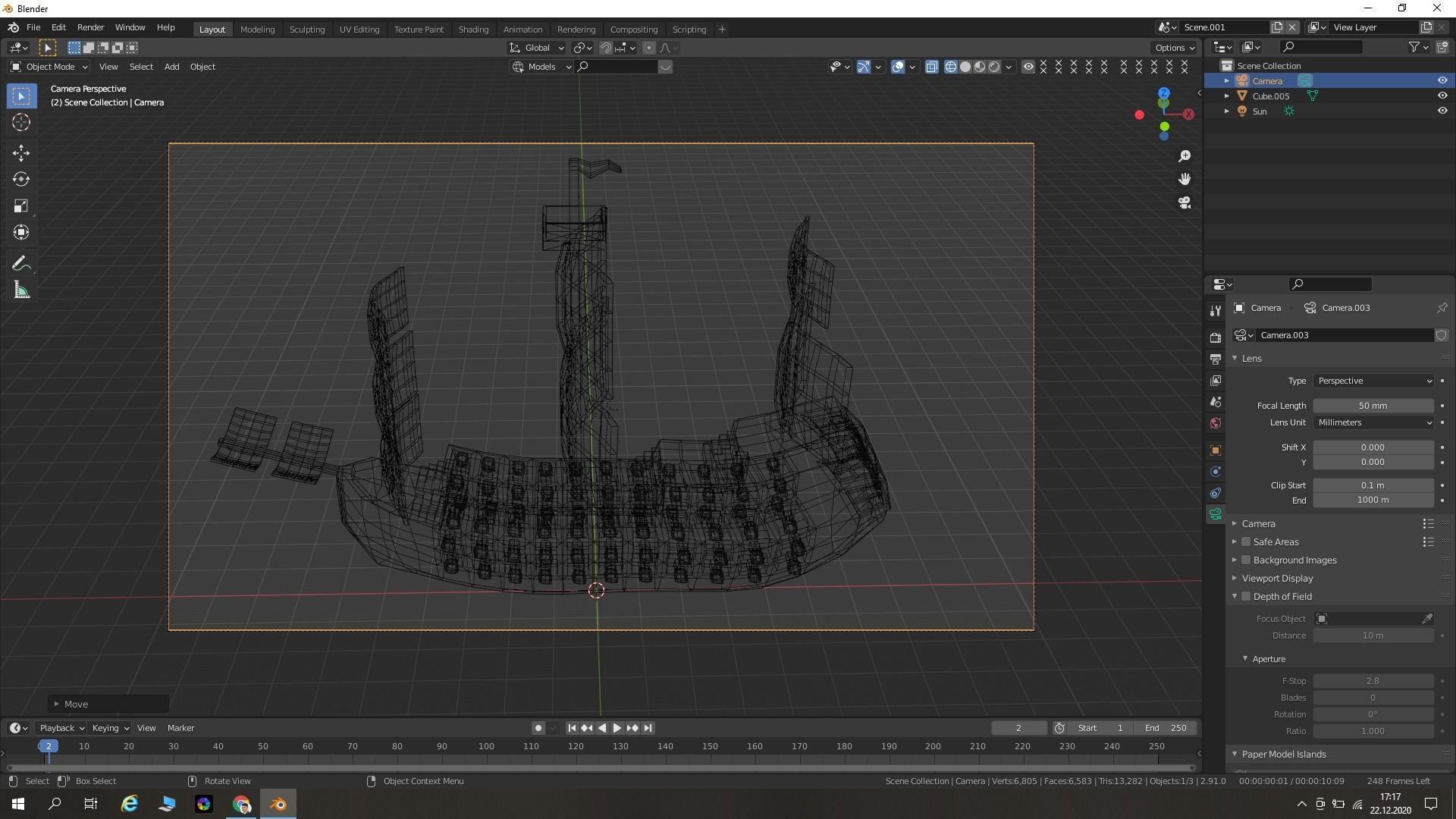Switch to the Modeling workspace tab
The image size is (1456, 819).
pyautogui.click(x=257, y=29)
